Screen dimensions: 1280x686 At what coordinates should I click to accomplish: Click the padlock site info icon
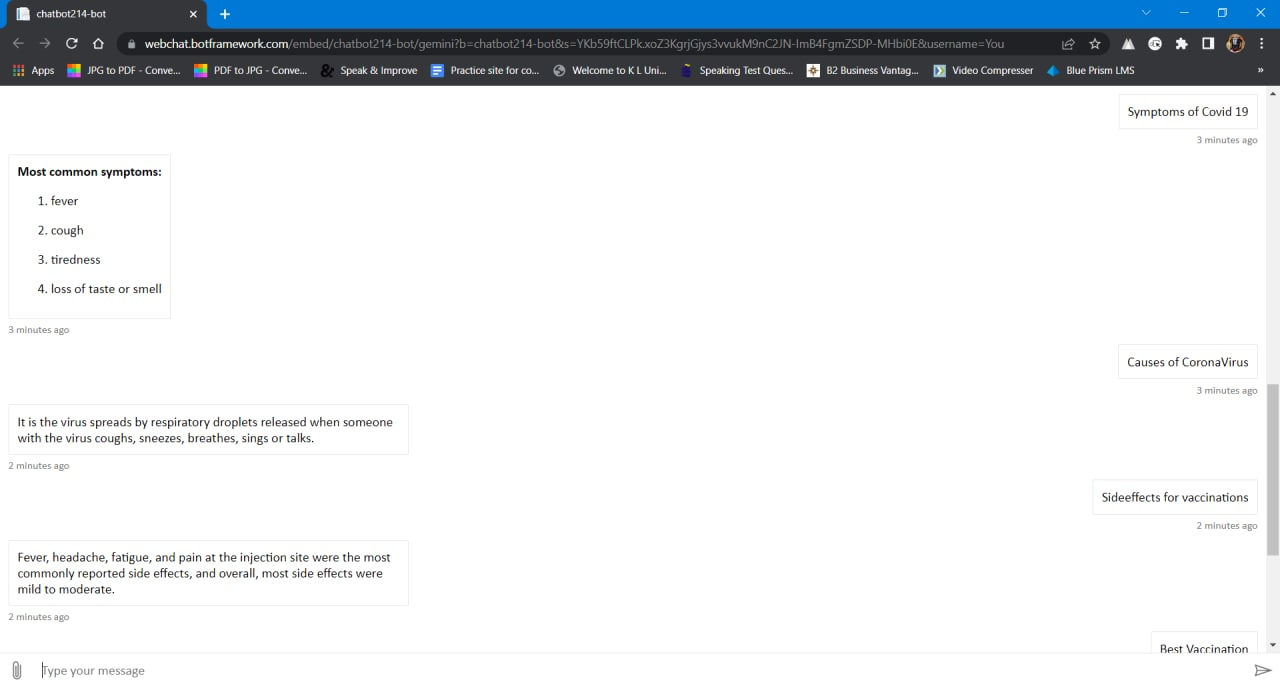point(131,44)
